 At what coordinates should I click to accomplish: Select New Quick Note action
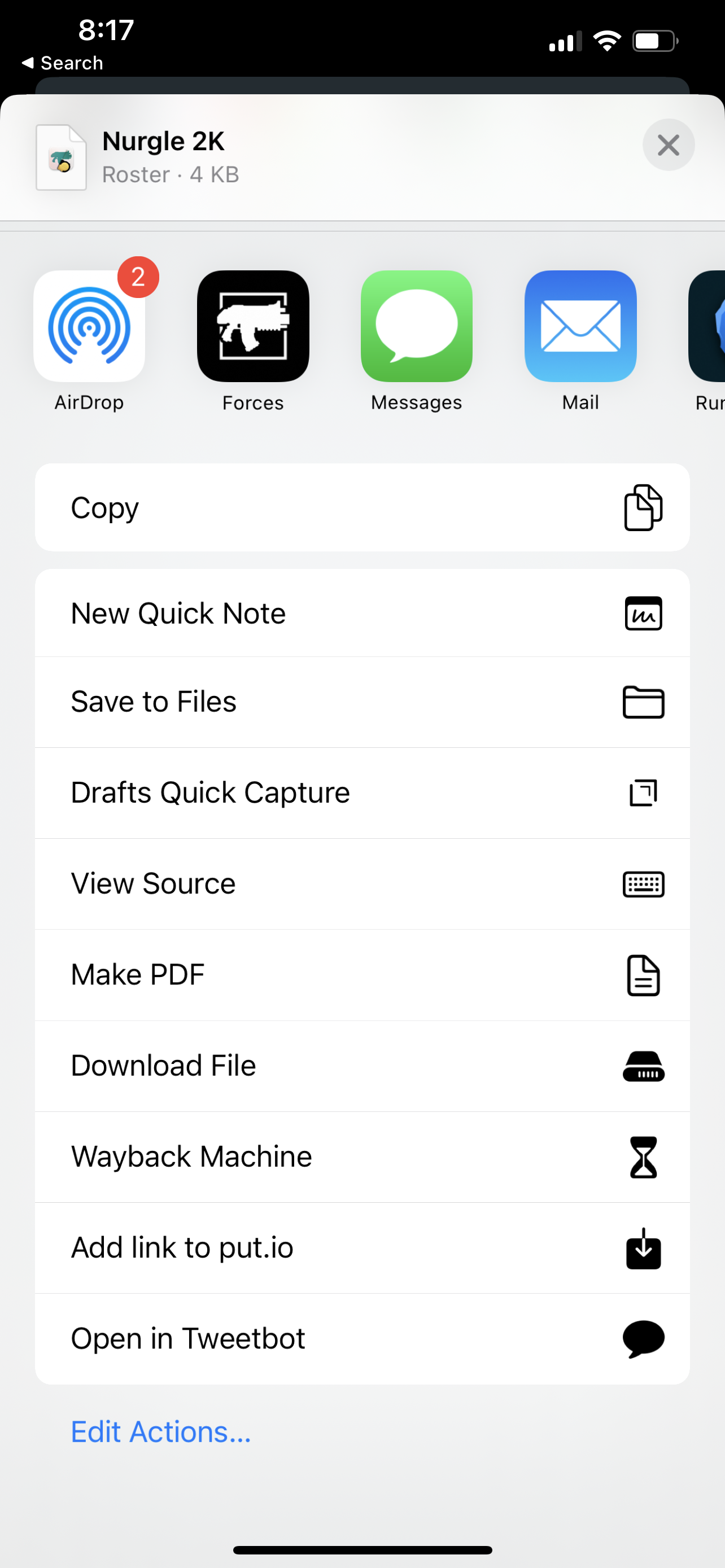(362, 613)
